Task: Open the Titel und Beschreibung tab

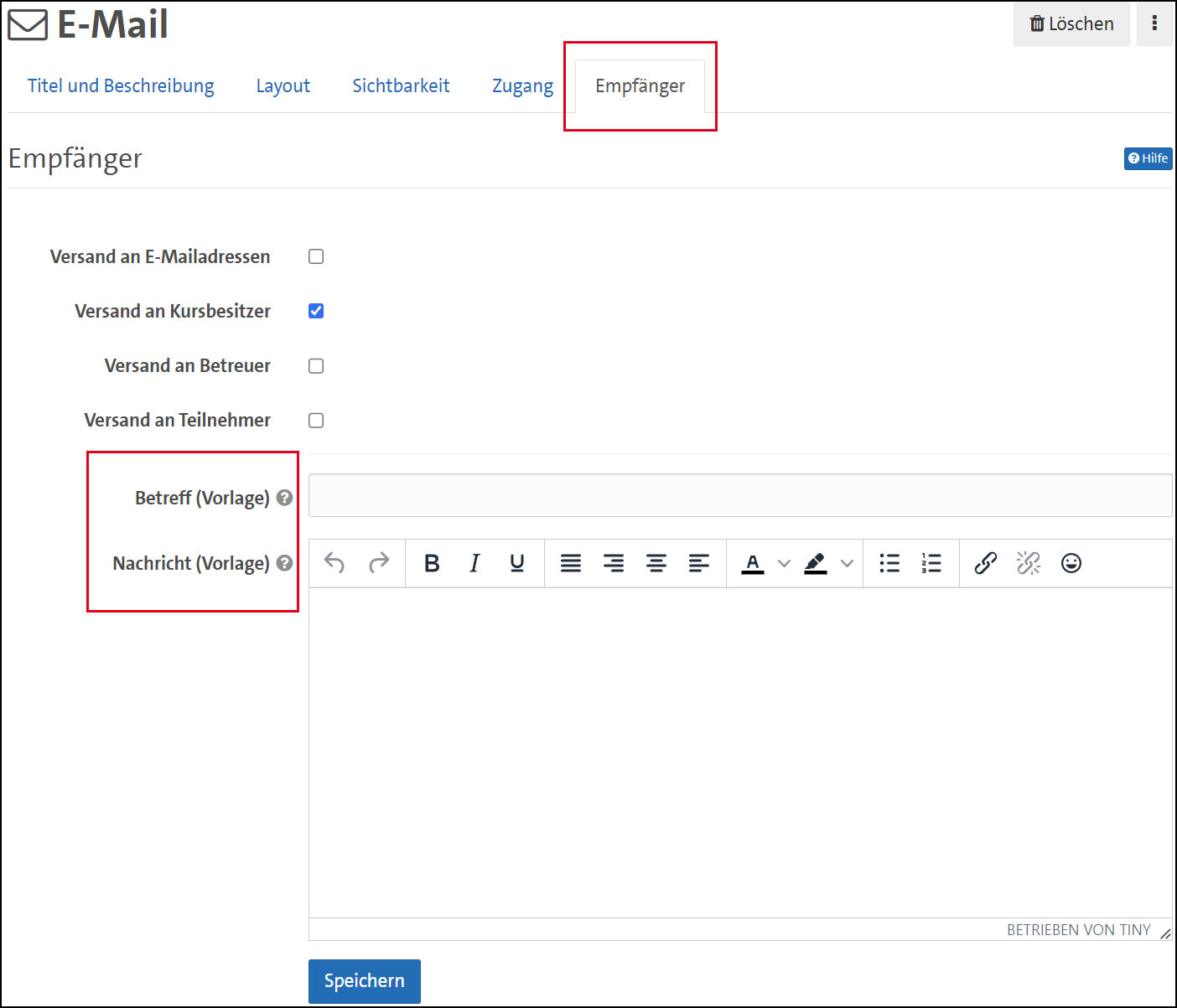Action: point(121,85)
